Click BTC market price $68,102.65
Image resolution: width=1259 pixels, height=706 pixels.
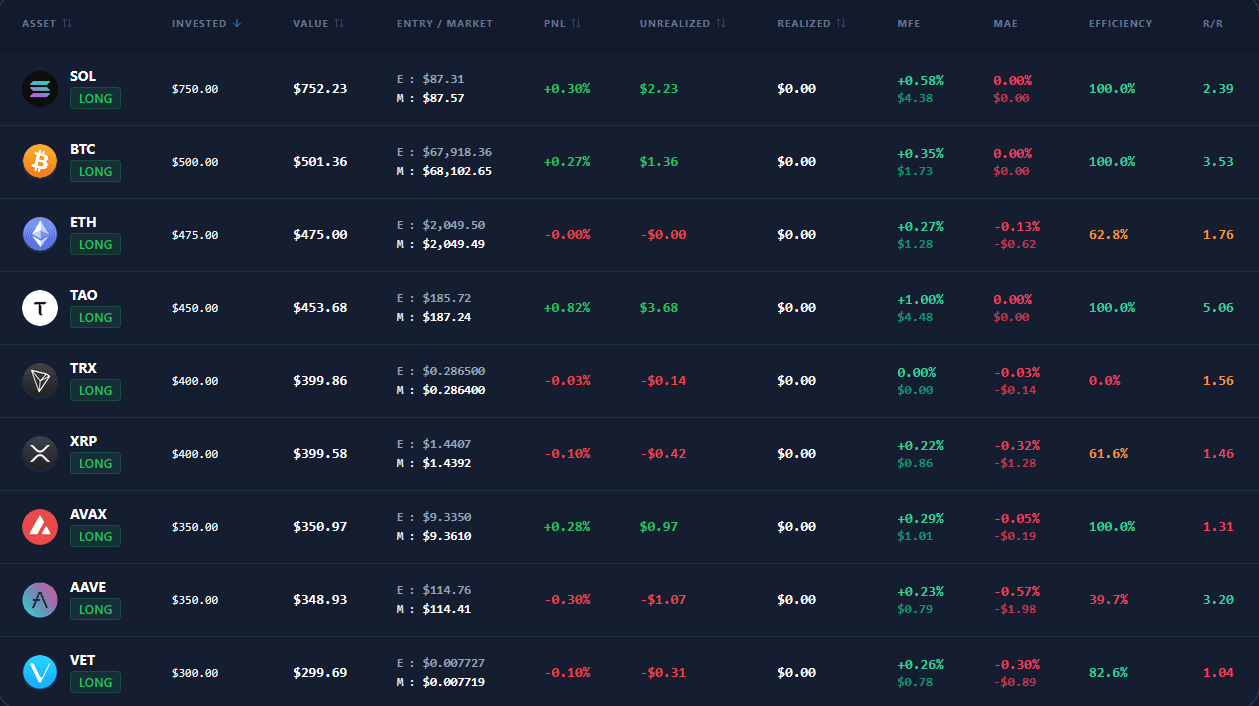point(457,171)
